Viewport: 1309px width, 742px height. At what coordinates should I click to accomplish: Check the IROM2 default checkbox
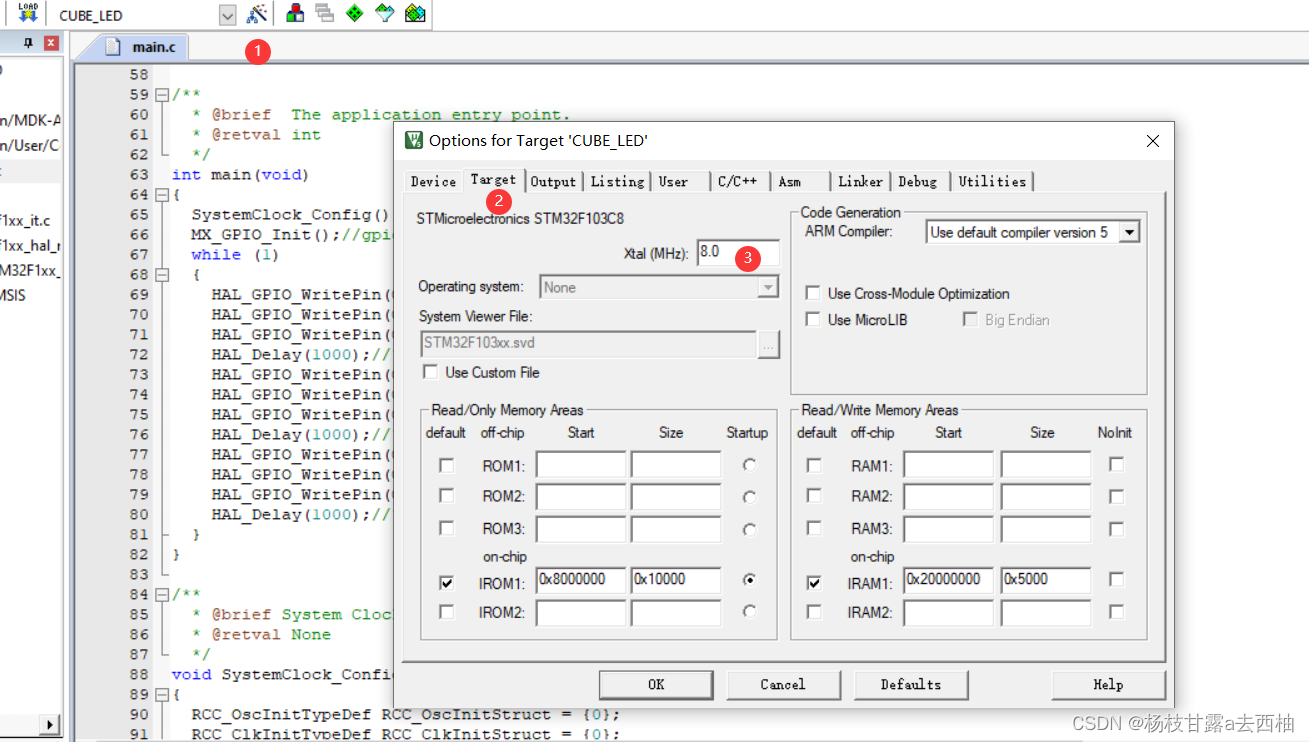(447, 611)
